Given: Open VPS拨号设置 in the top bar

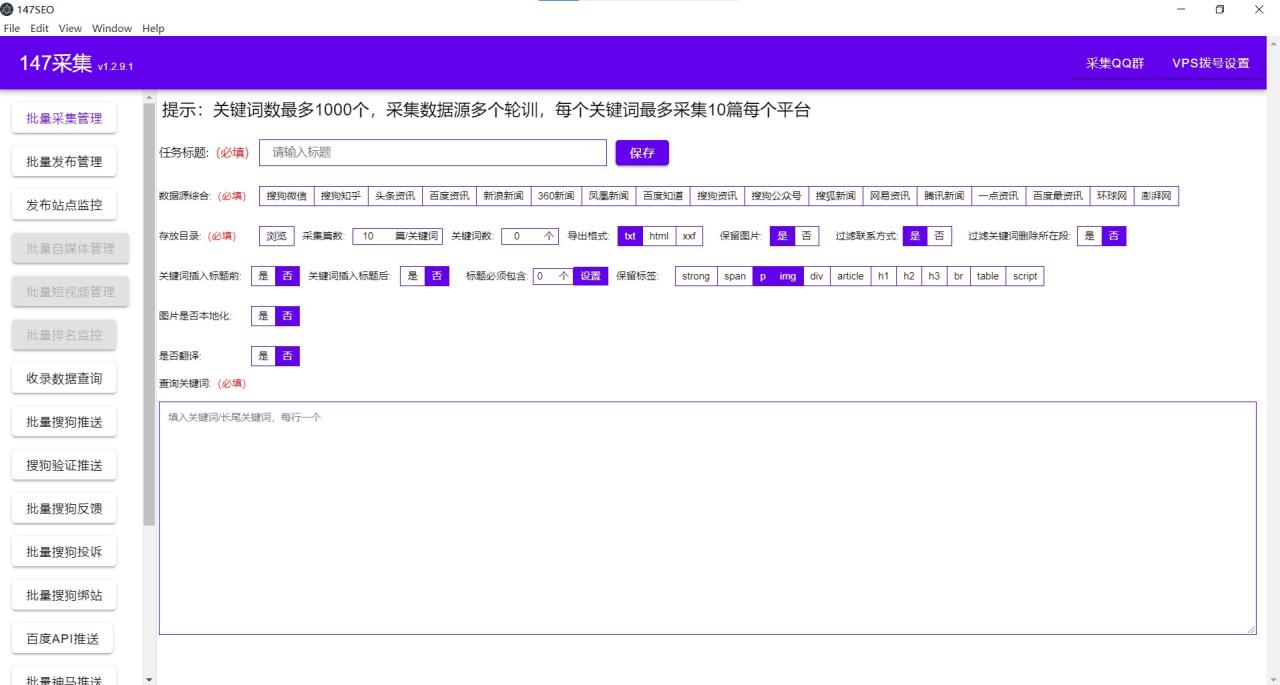Looking at the screenshot, I should coord(1211,62).
